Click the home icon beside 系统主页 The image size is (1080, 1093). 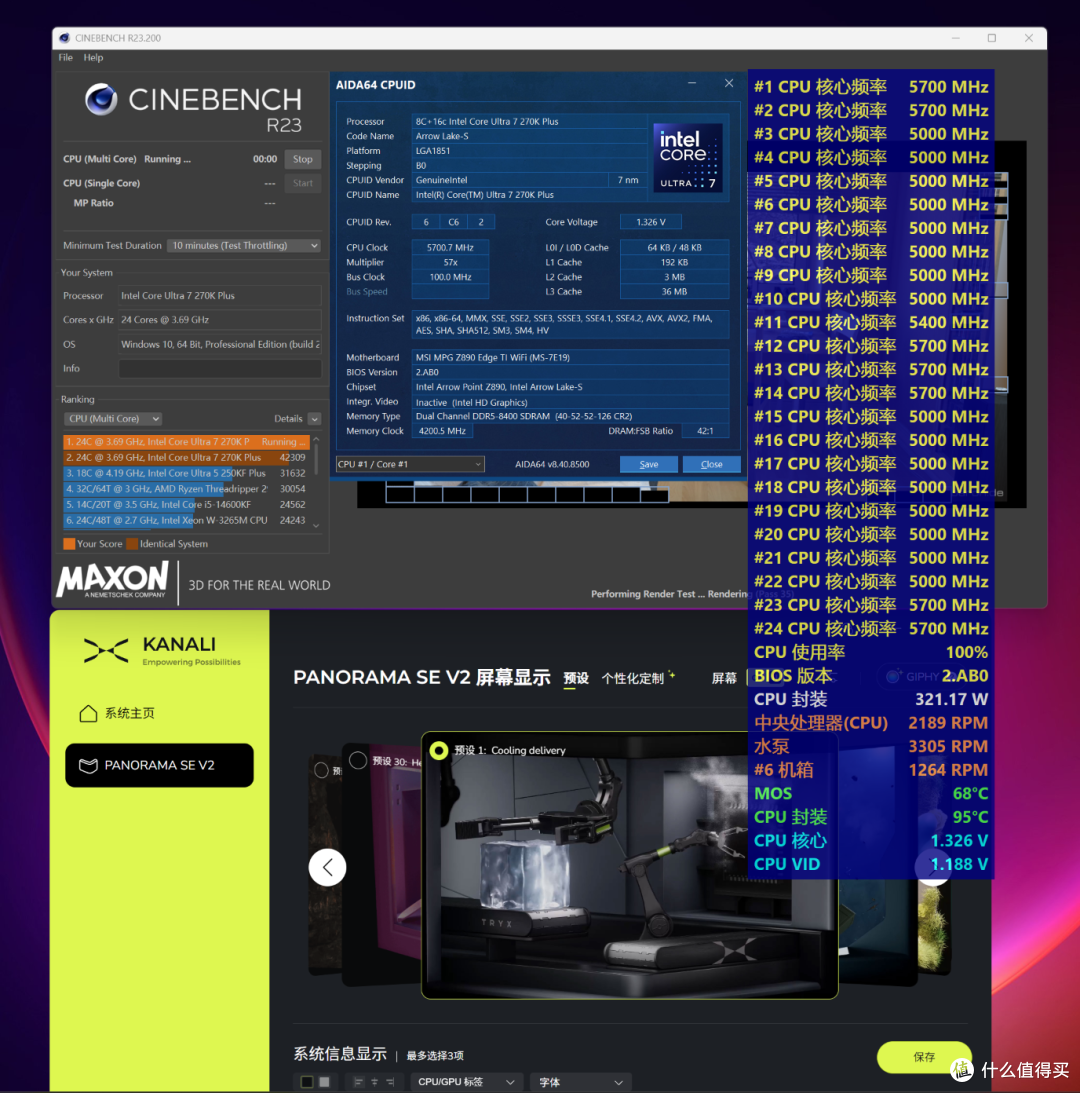point(88,713)
